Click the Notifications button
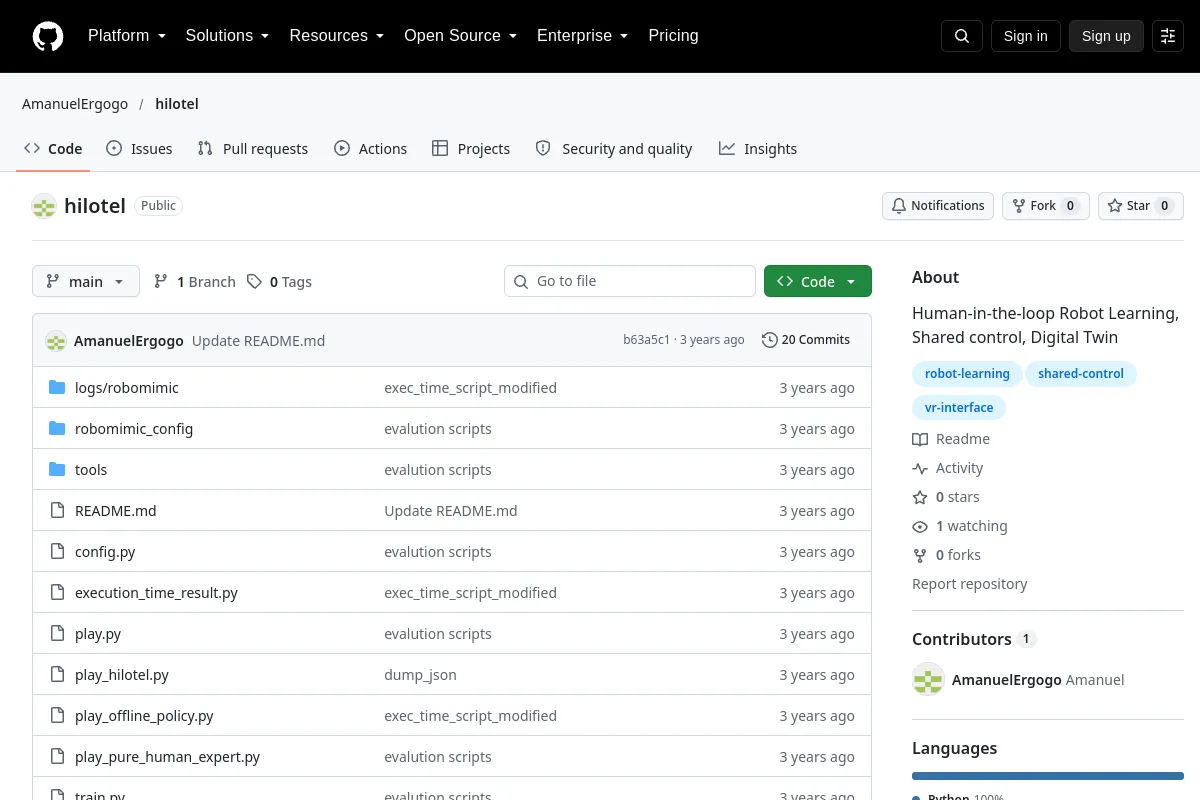The image size is (1200, 800). point(938,206)
